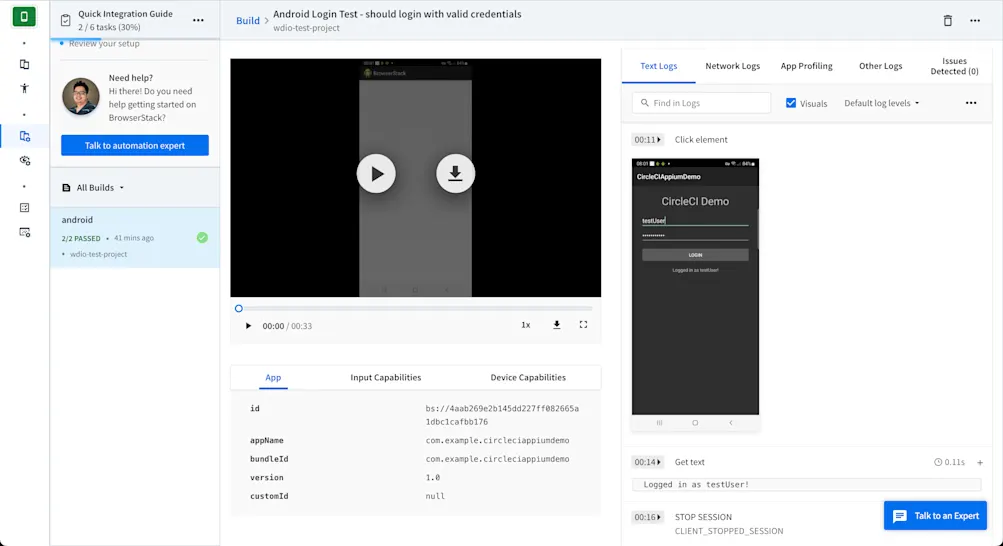Screen dimensions: 1003x546
Task: Open the Other Logs tab
Action: (880, 66)
